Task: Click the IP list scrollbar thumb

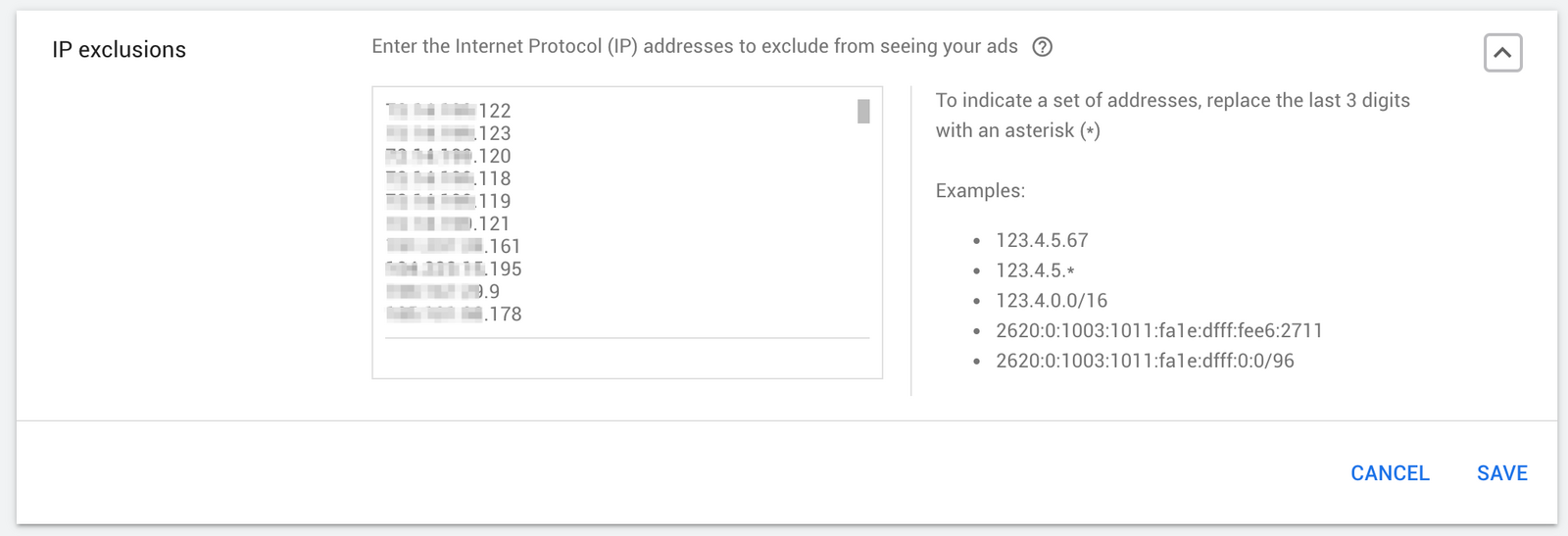Action: point(863,112)
